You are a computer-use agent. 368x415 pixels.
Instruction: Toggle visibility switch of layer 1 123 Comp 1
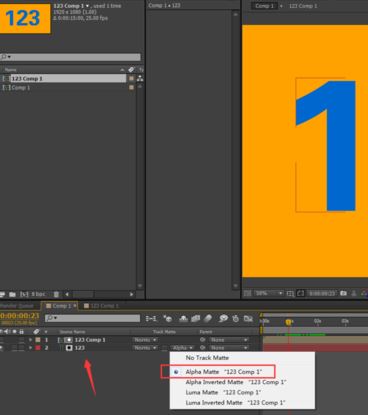pyautogui.click(x=2, y=340)
